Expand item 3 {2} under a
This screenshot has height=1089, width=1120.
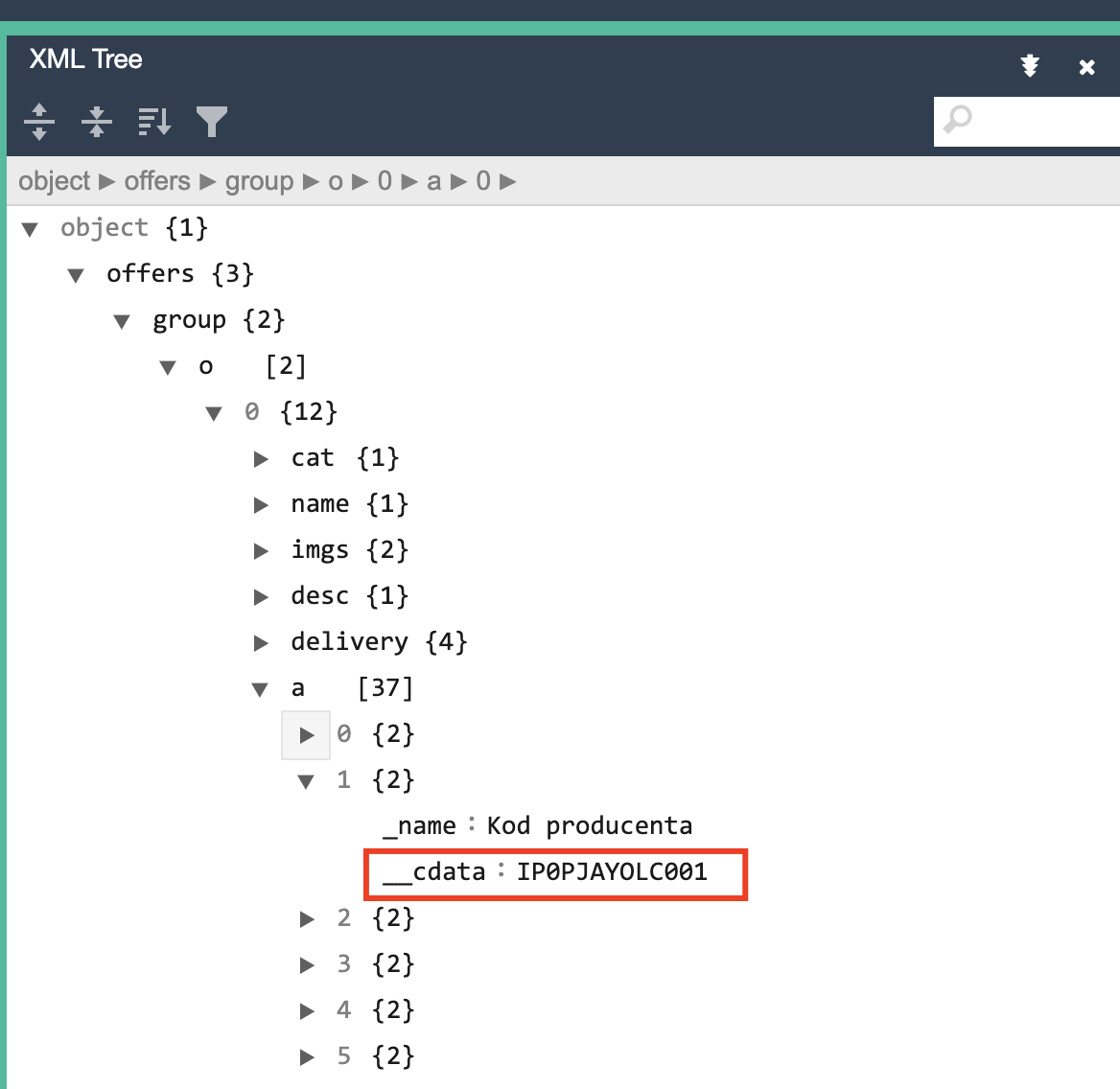[307, 964]
